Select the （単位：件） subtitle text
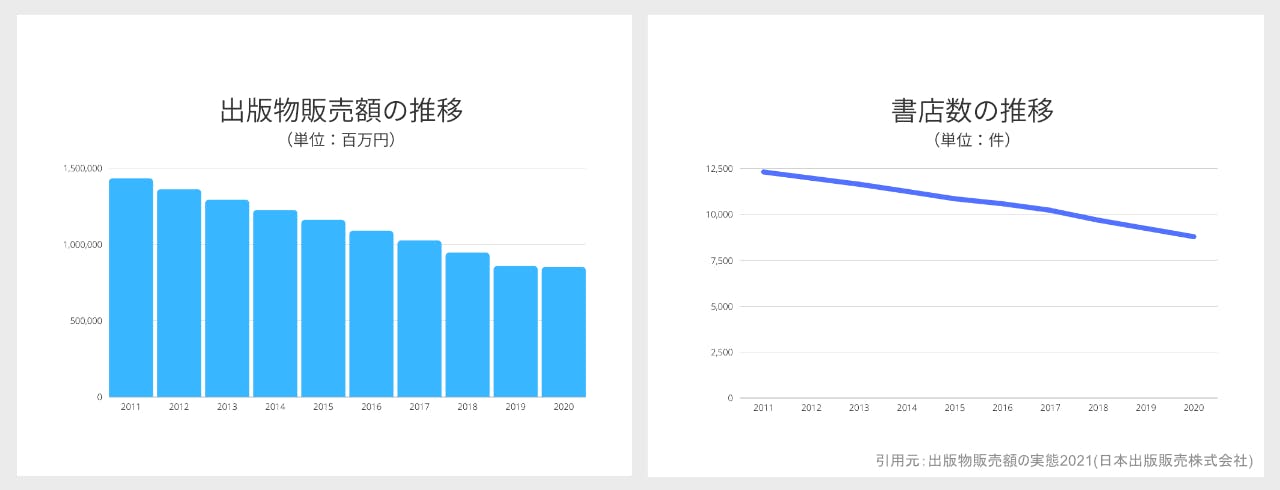 pos(972,140)
